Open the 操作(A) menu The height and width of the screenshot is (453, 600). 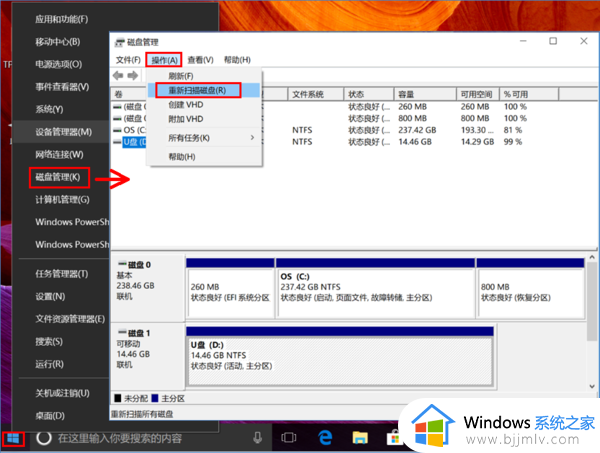point(168,60)
